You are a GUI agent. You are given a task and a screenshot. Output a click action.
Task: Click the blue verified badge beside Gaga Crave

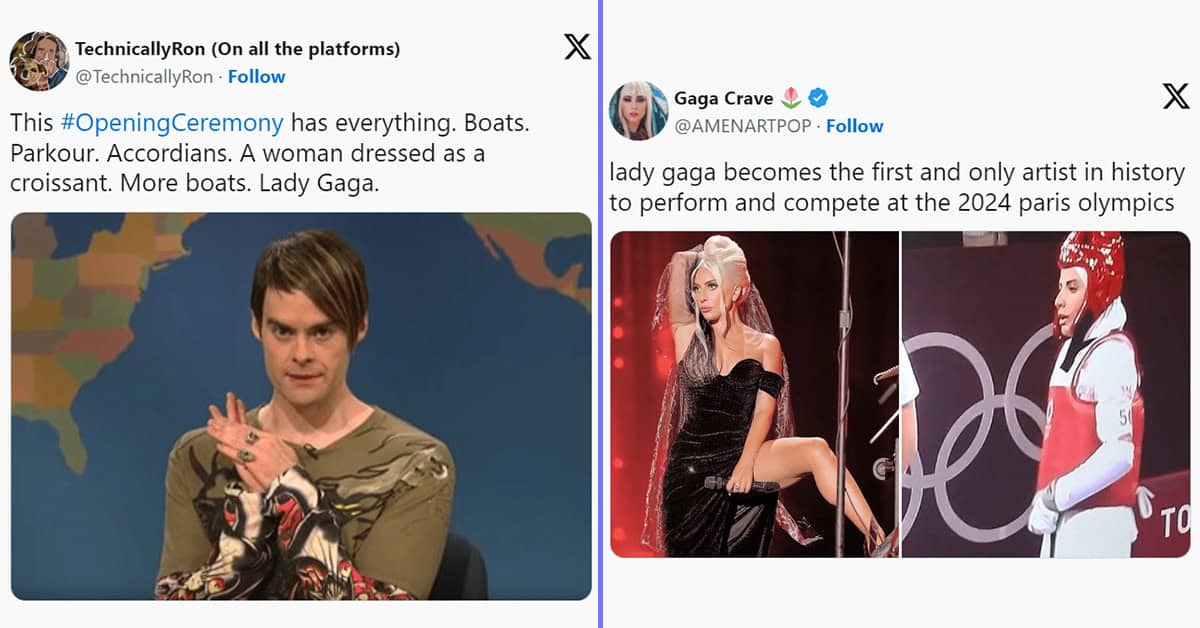817,98
